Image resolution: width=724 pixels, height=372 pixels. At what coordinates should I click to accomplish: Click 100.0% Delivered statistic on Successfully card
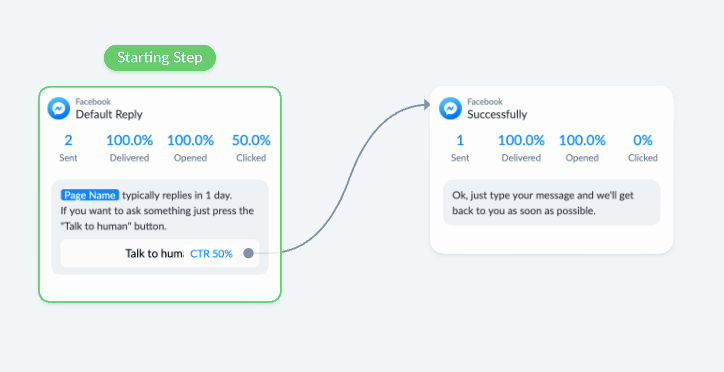(x=521, y=148)
